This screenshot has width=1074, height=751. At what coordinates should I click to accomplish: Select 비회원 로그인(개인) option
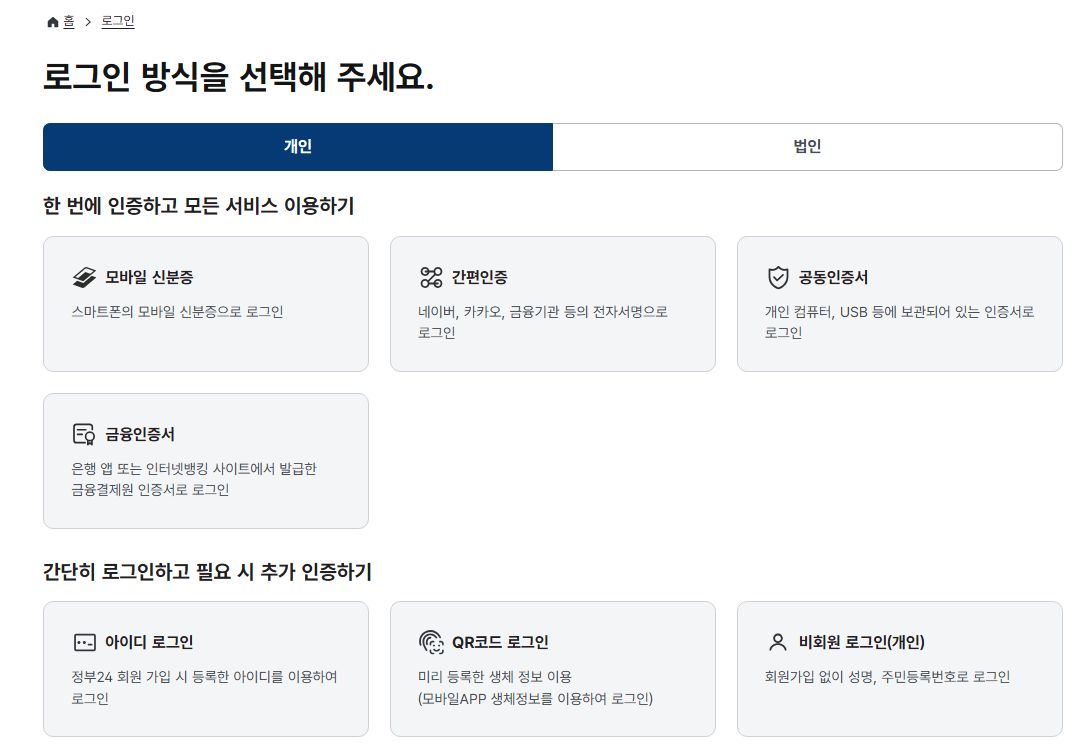click(x=899, y=668)
